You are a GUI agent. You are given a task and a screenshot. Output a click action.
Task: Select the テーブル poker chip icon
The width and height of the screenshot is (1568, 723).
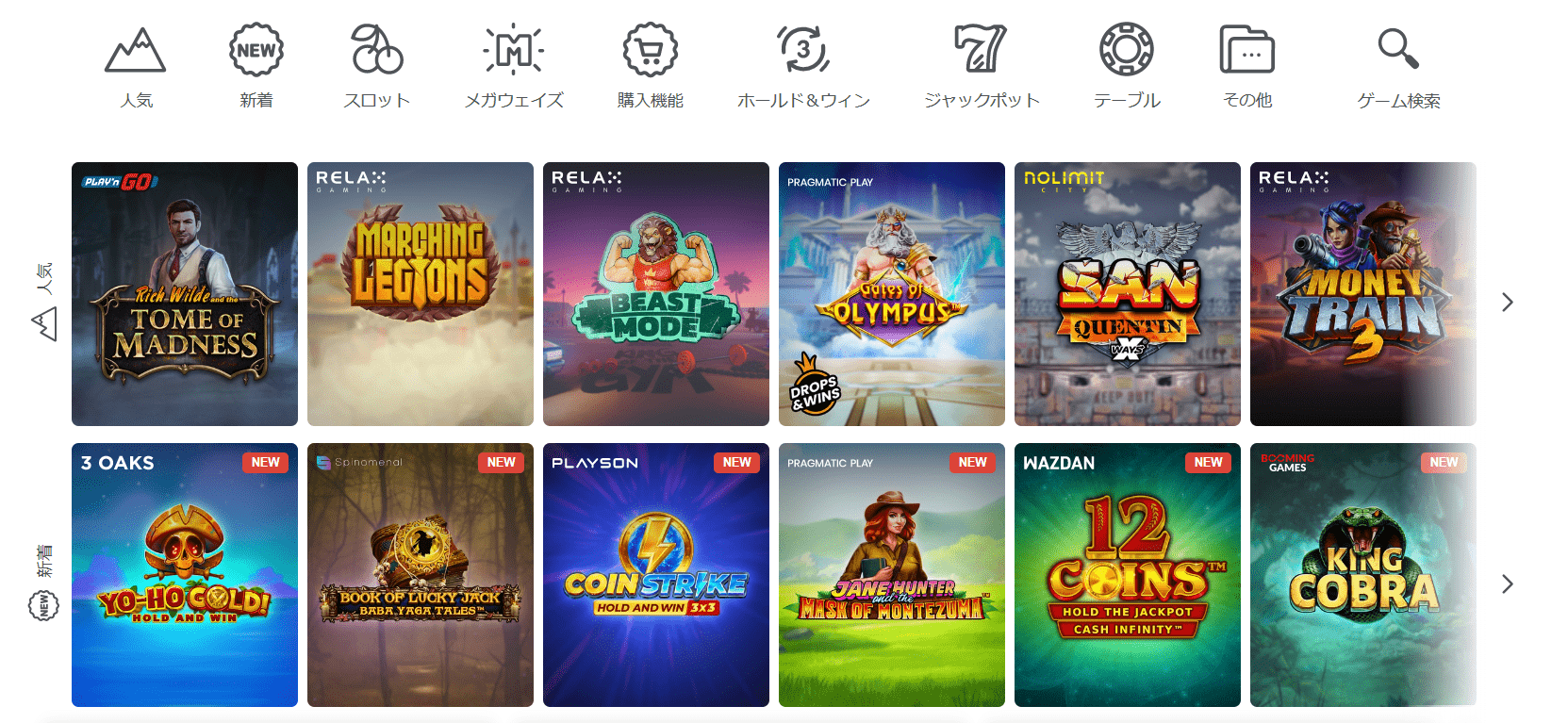tap(1127, 50)
